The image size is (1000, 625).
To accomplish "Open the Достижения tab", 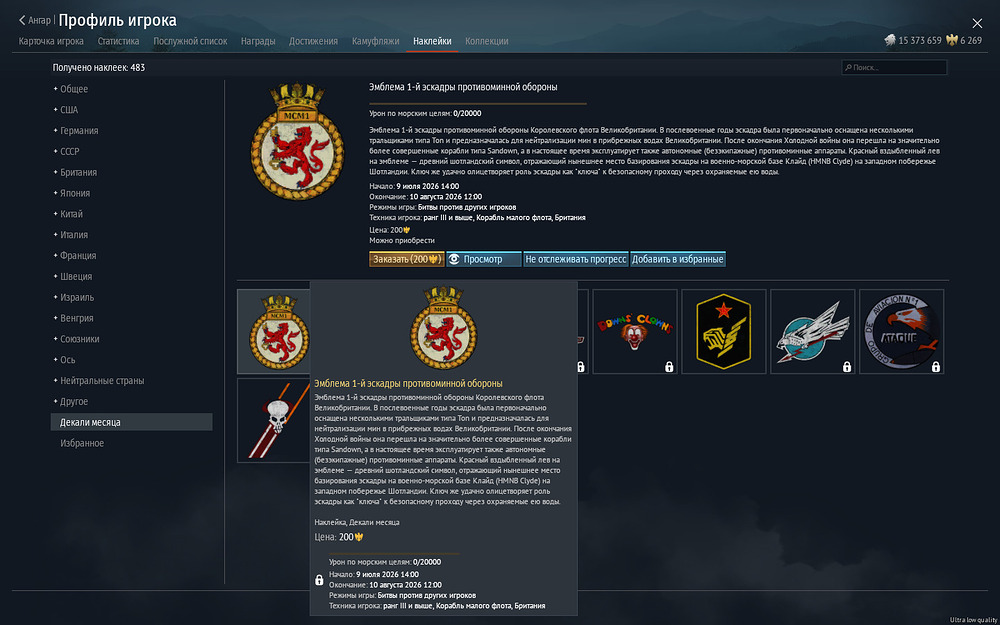I will point(313,41).
